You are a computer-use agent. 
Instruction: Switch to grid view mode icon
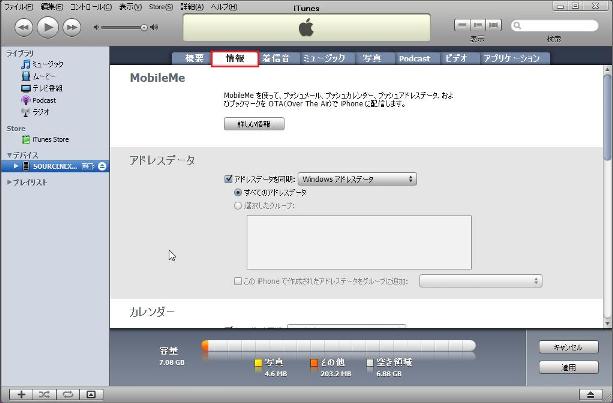478,25
